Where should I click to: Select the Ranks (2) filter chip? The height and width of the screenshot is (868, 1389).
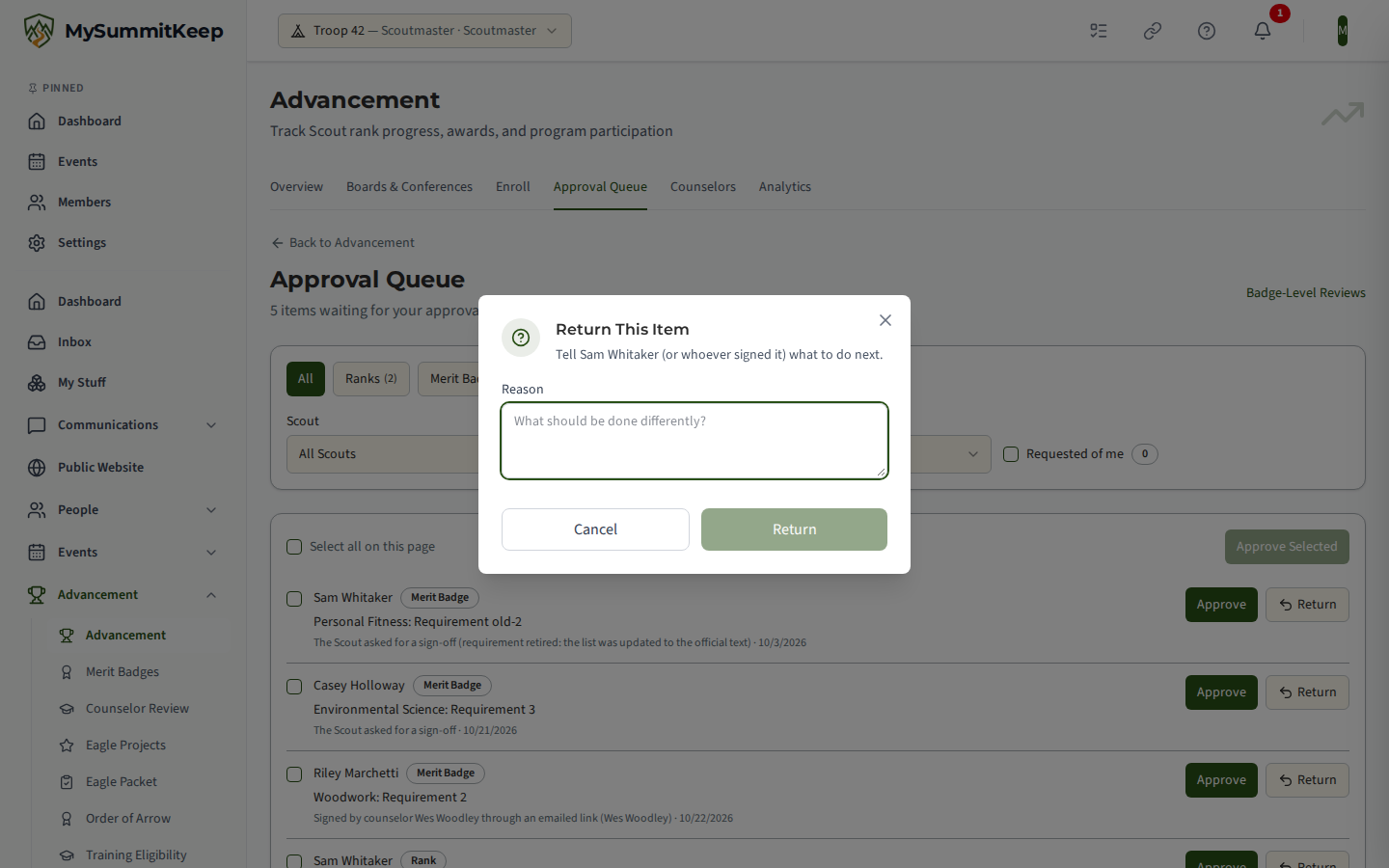(x=371, y=379)
